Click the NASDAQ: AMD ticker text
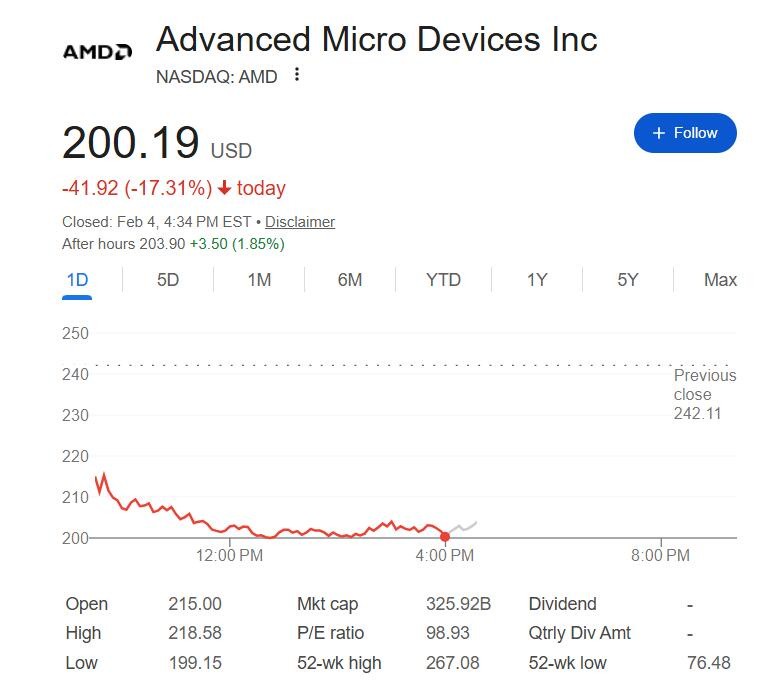This screenshot has height=687, width=757. [217, 77]
